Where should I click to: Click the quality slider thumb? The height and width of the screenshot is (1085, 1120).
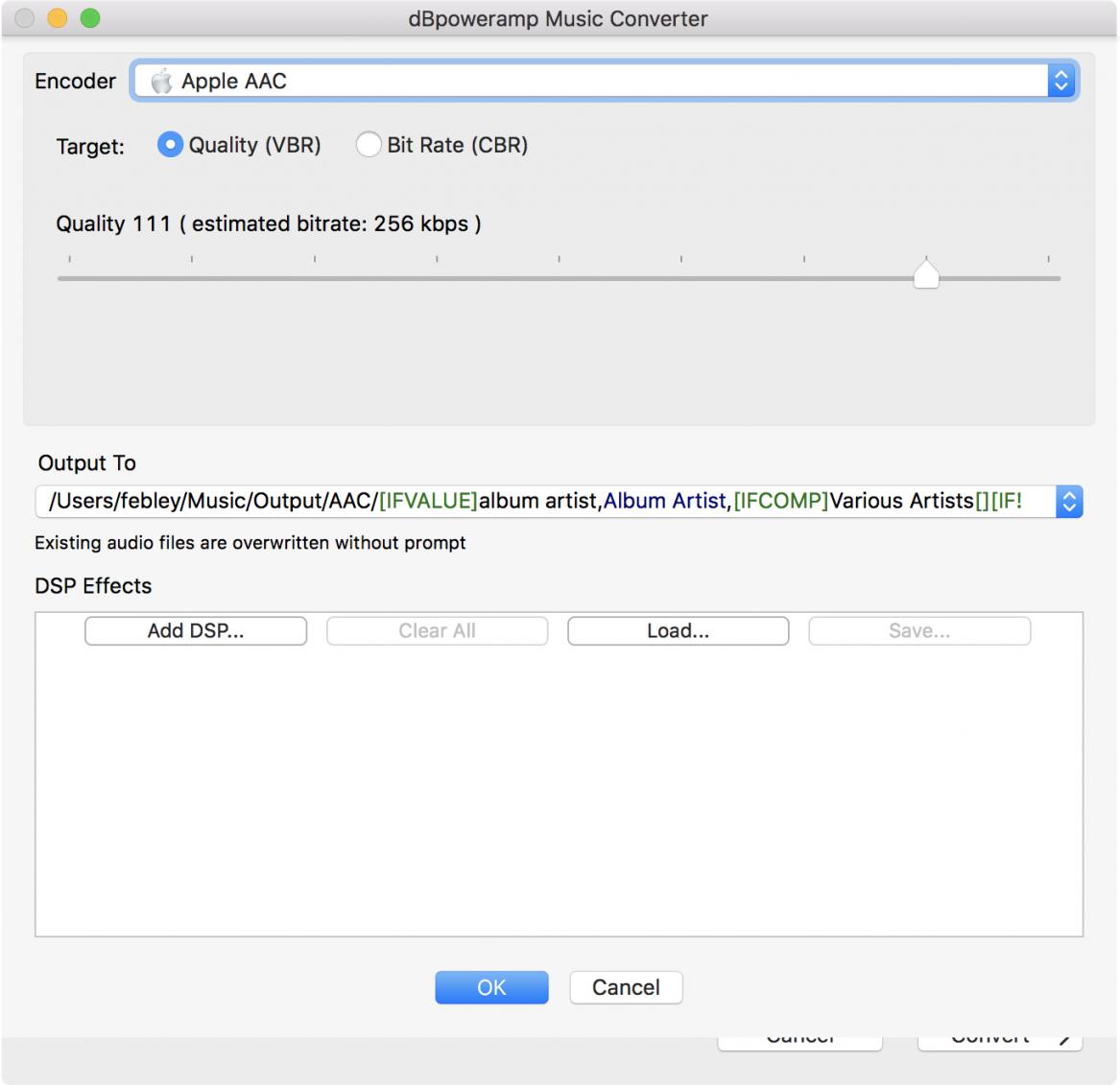[926, 274]
